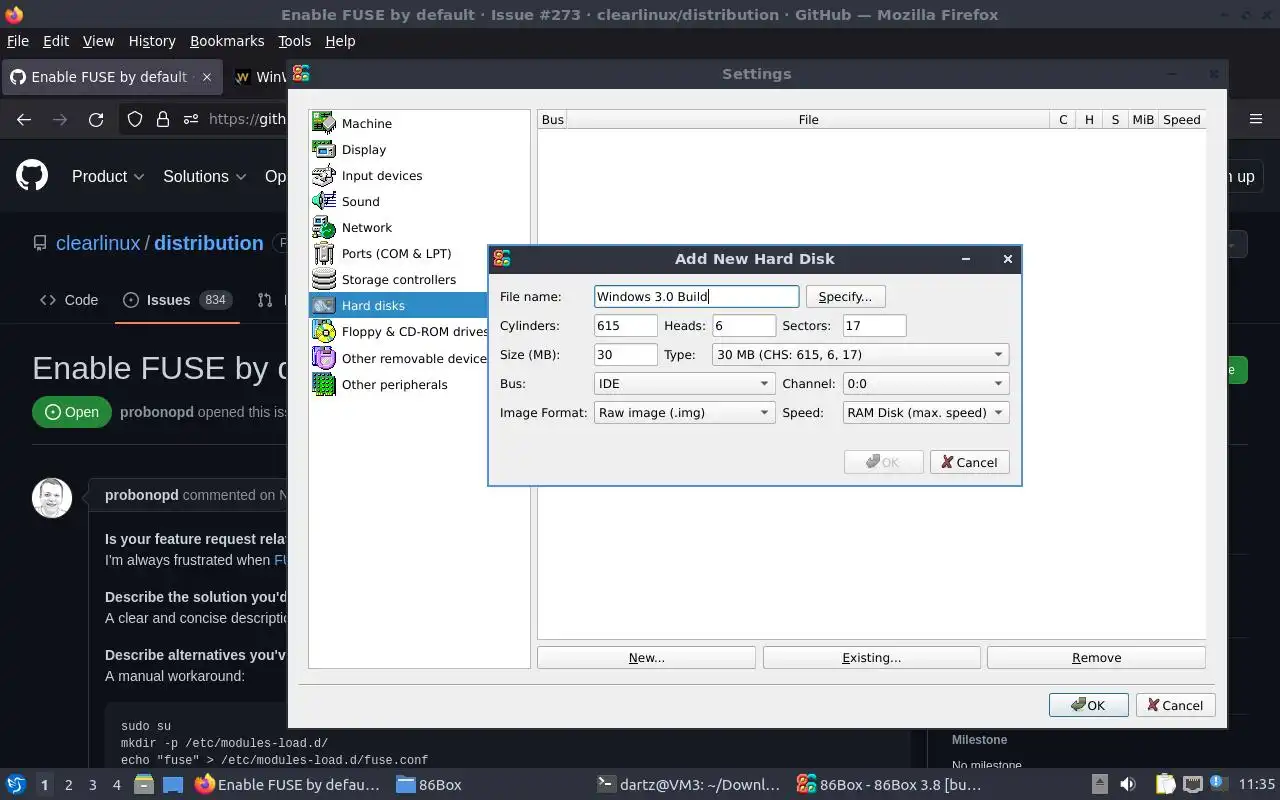
Task: Open Firefox File menu
Action: click(17, 41)
